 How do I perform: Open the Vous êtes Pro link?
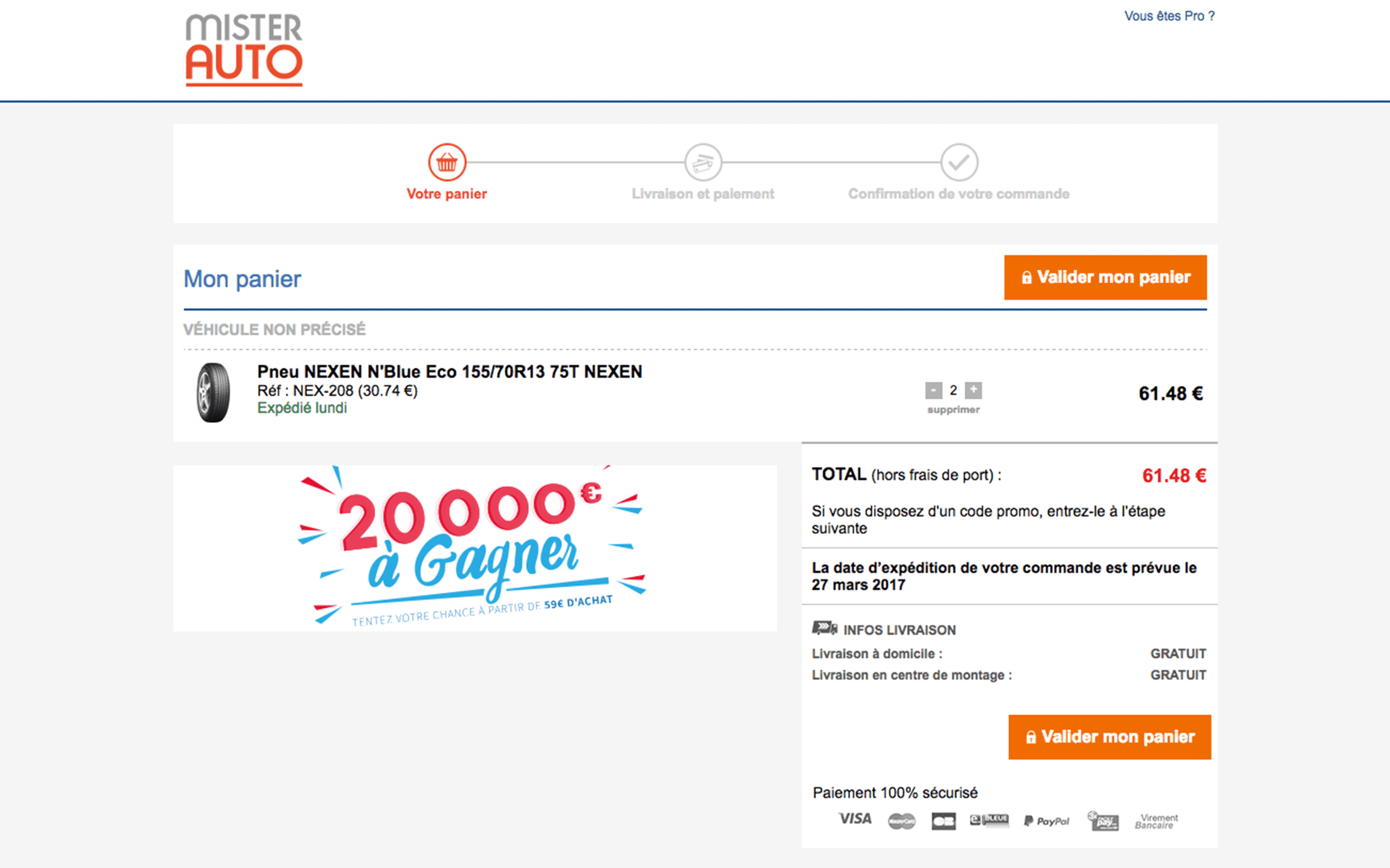1169,16
